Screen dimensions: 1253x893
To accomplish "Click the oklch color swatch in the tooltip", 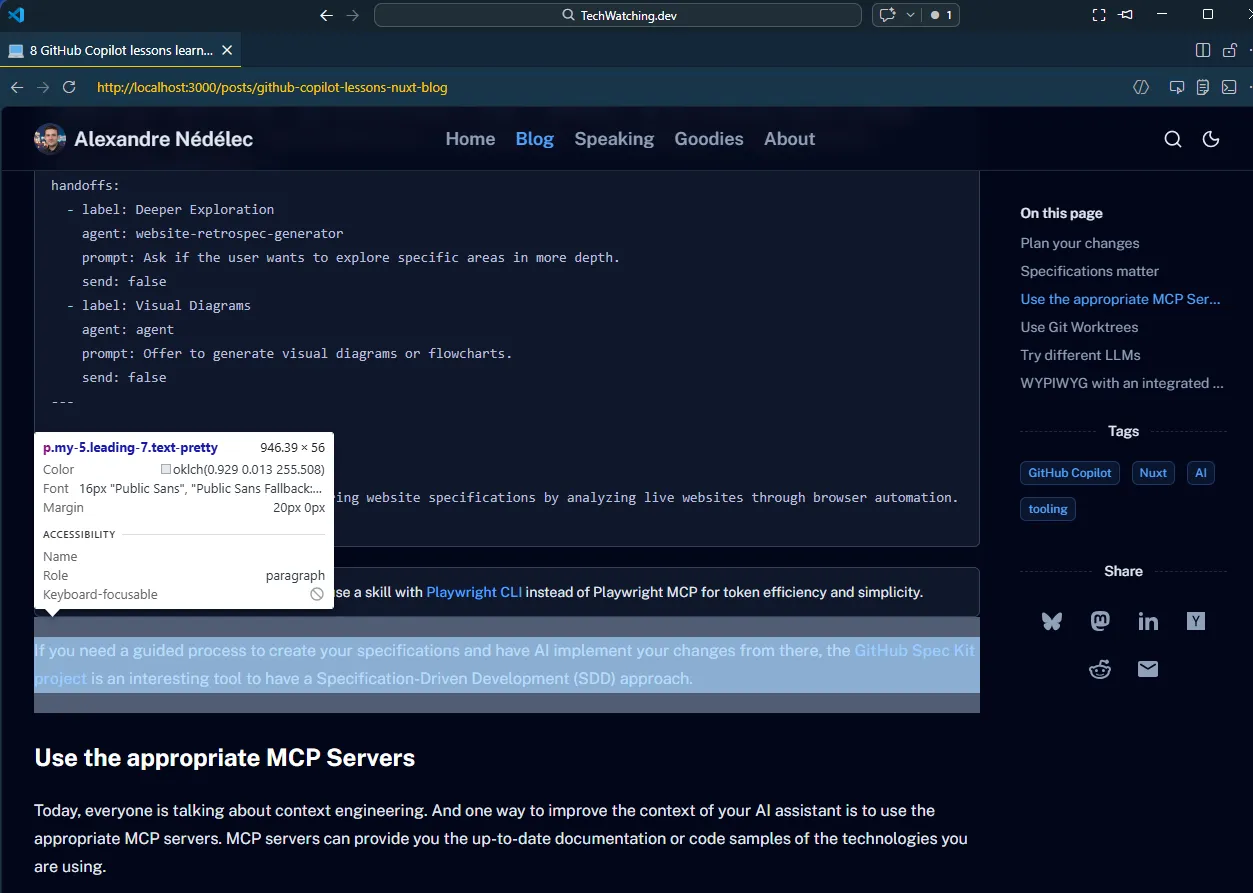I will click(165, 469).
